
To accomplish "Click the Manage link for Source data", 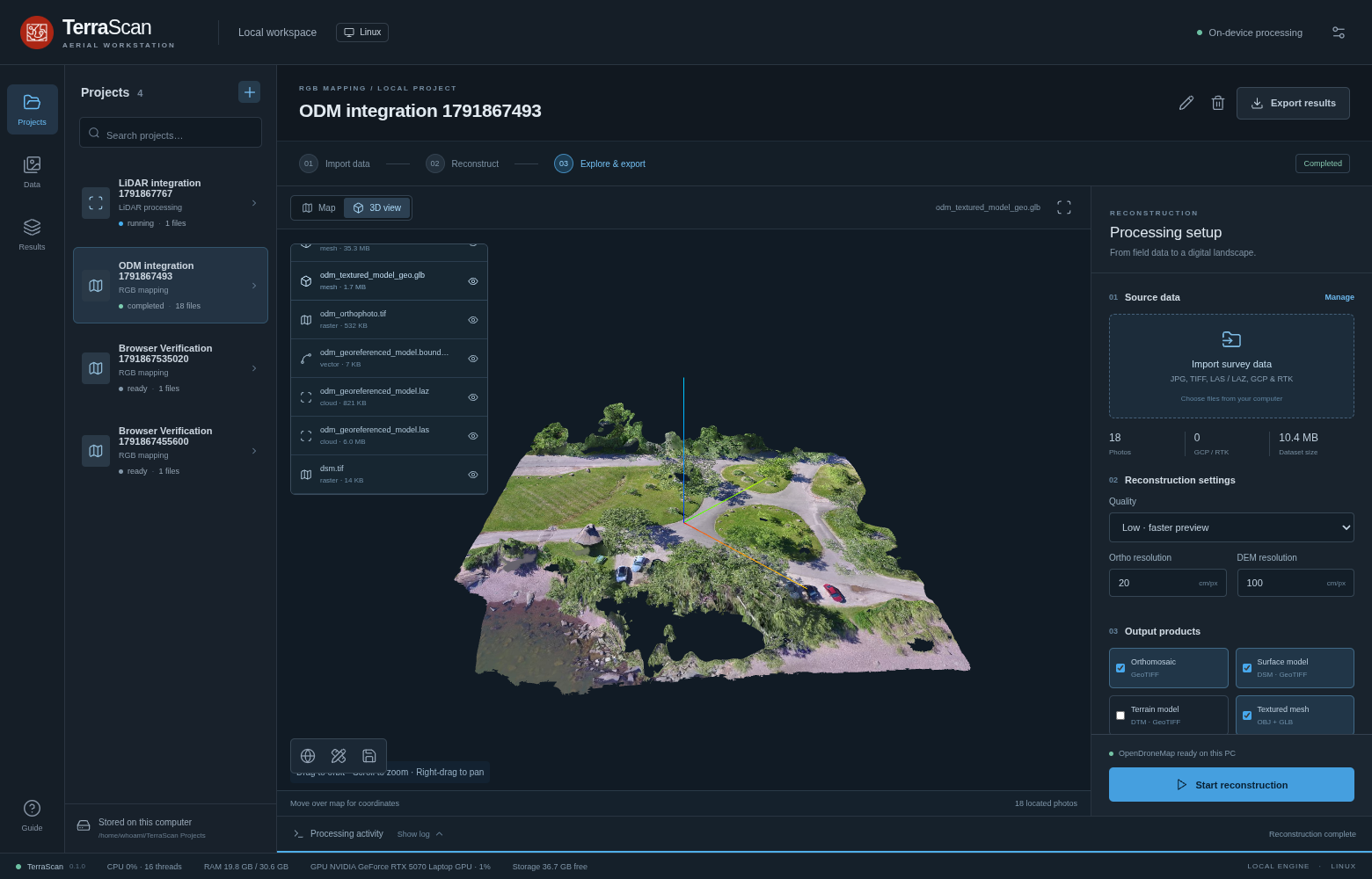I will click(1339, 297).
